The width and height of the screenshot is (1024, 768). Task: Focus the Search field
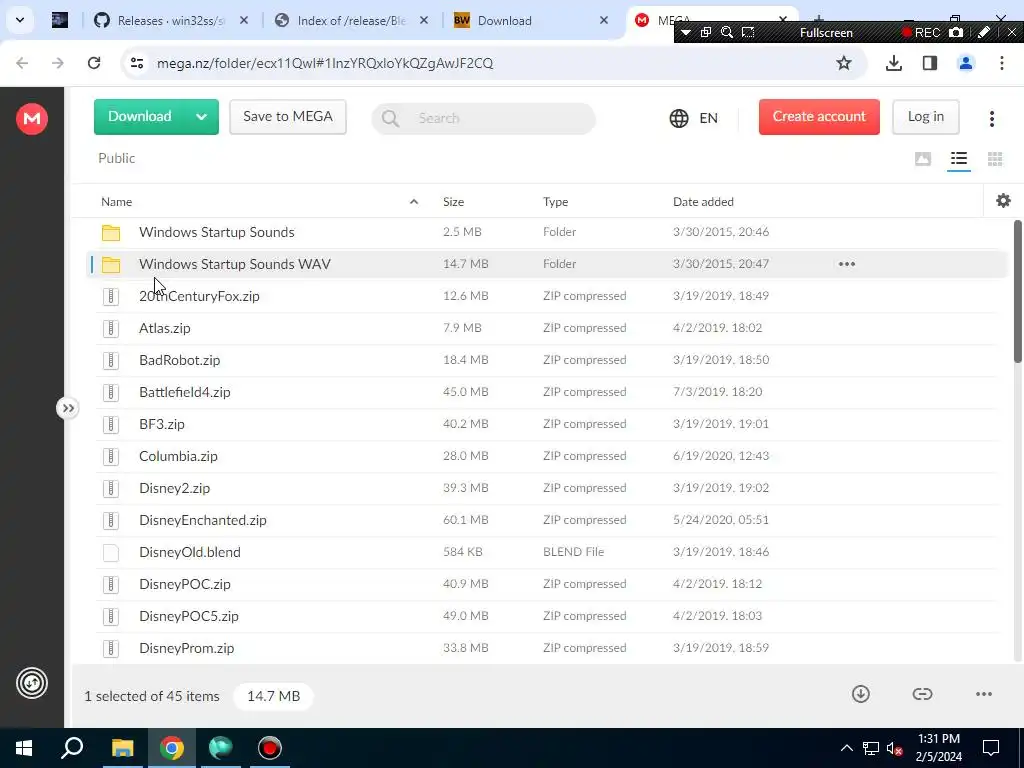click(483, 118)
